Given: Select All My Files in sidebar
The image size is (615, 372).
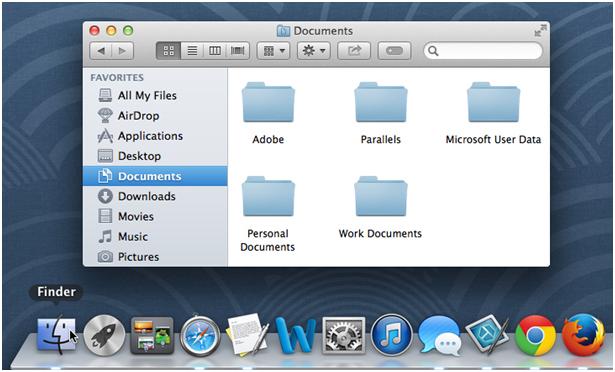Looking at the screenshot, I should click(x=155, y=95).
